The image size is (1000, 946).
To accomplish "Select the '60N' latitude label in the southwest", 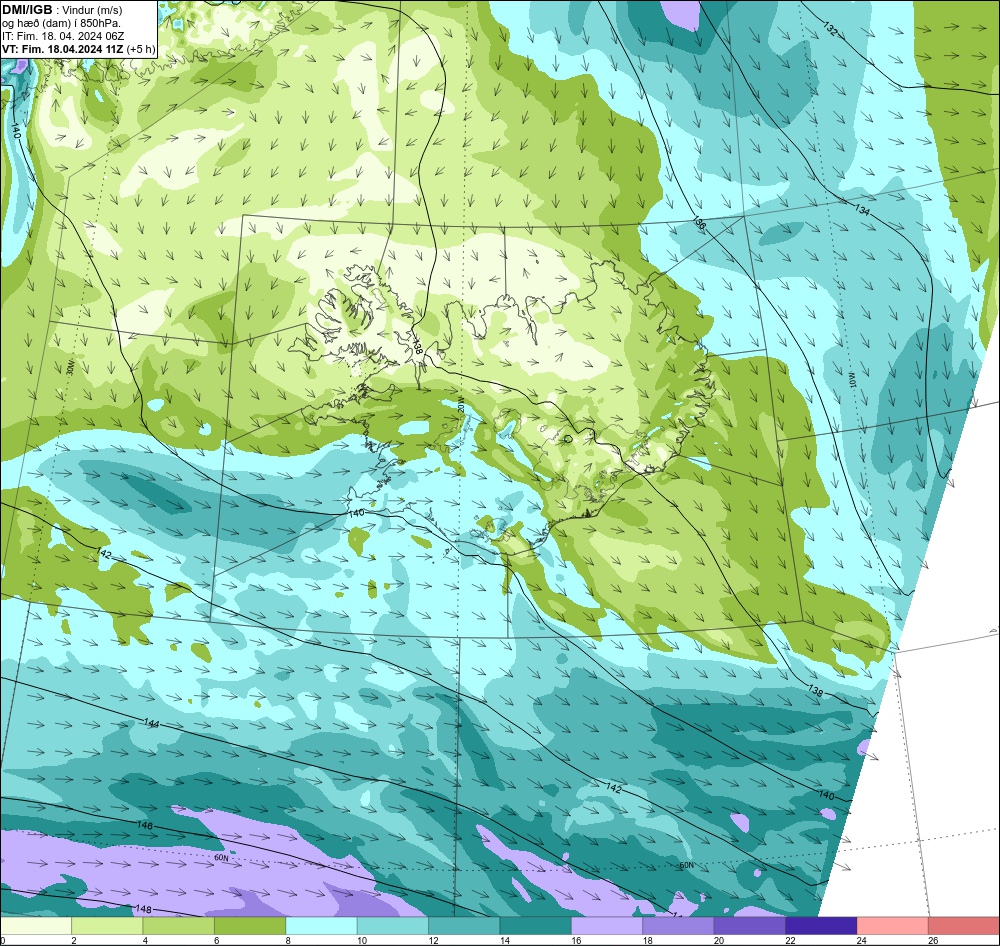I will (x=221, y=858).
